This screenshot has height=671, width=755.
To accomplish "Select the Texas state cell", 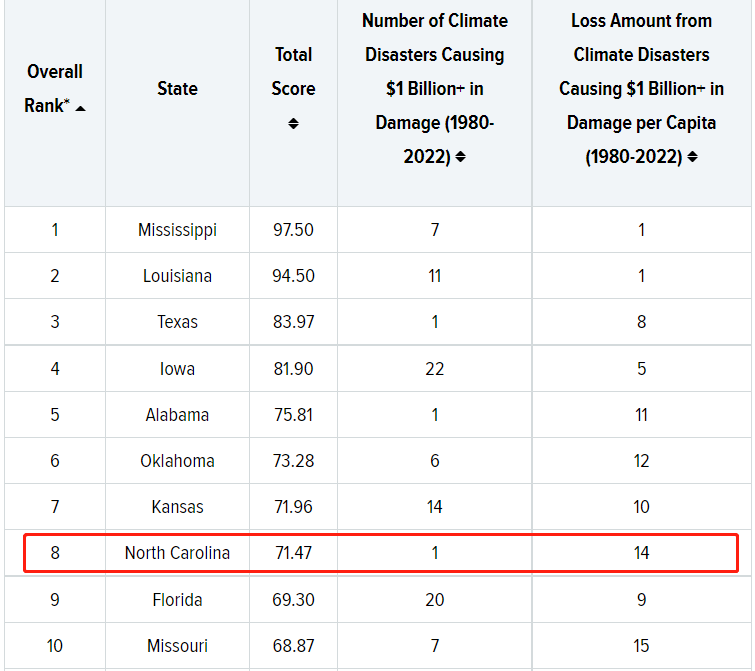I will click(x=177, y=322).
